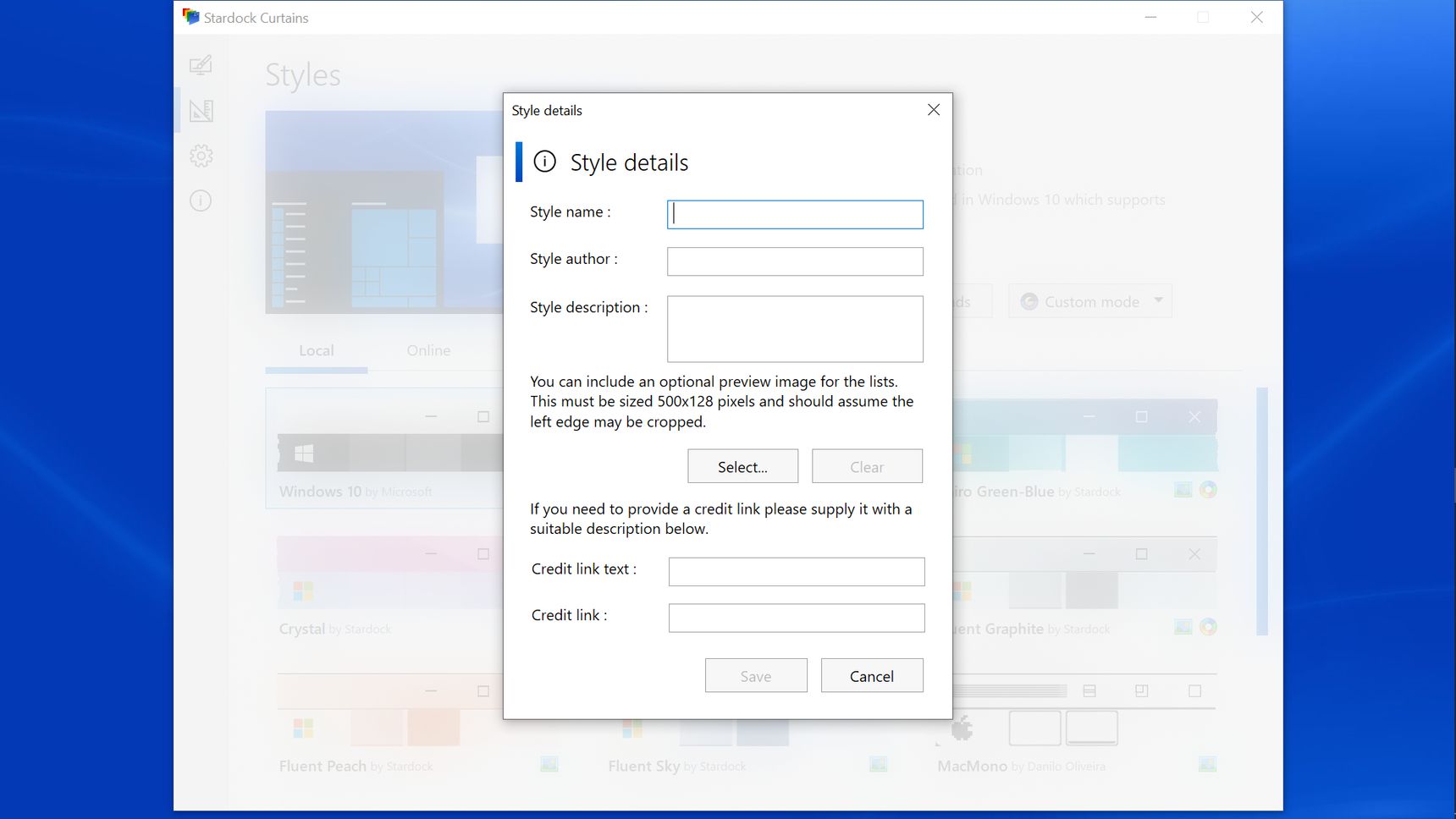Open the About info sidebar icon
Viewport: 1456px width, 819px height.
[x=201, y=201]
